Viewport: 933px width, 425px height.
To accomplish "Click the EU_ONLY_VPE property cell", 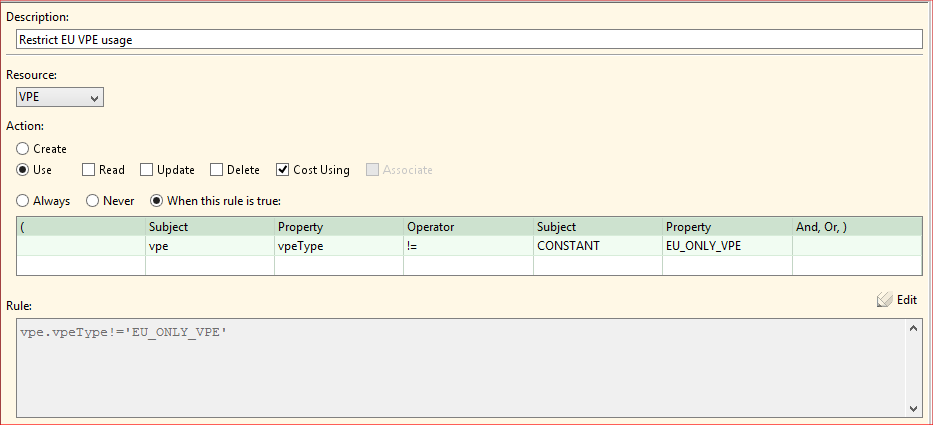I will click(x=726, y=246).
